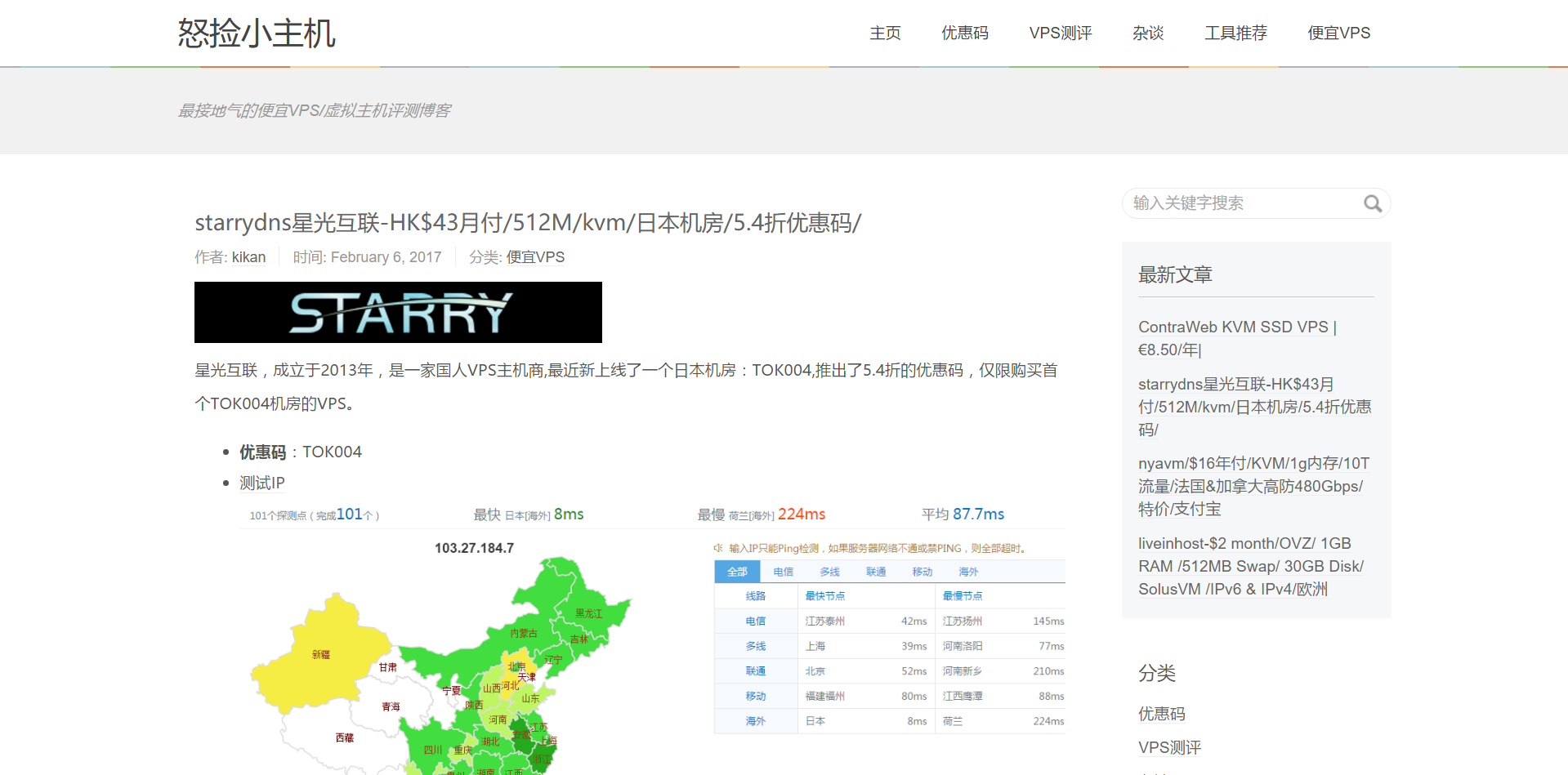Viewport: 1568px width, 775px height.
Task: Click the 江西鹰潭 table cell
Action: (963, 697)
